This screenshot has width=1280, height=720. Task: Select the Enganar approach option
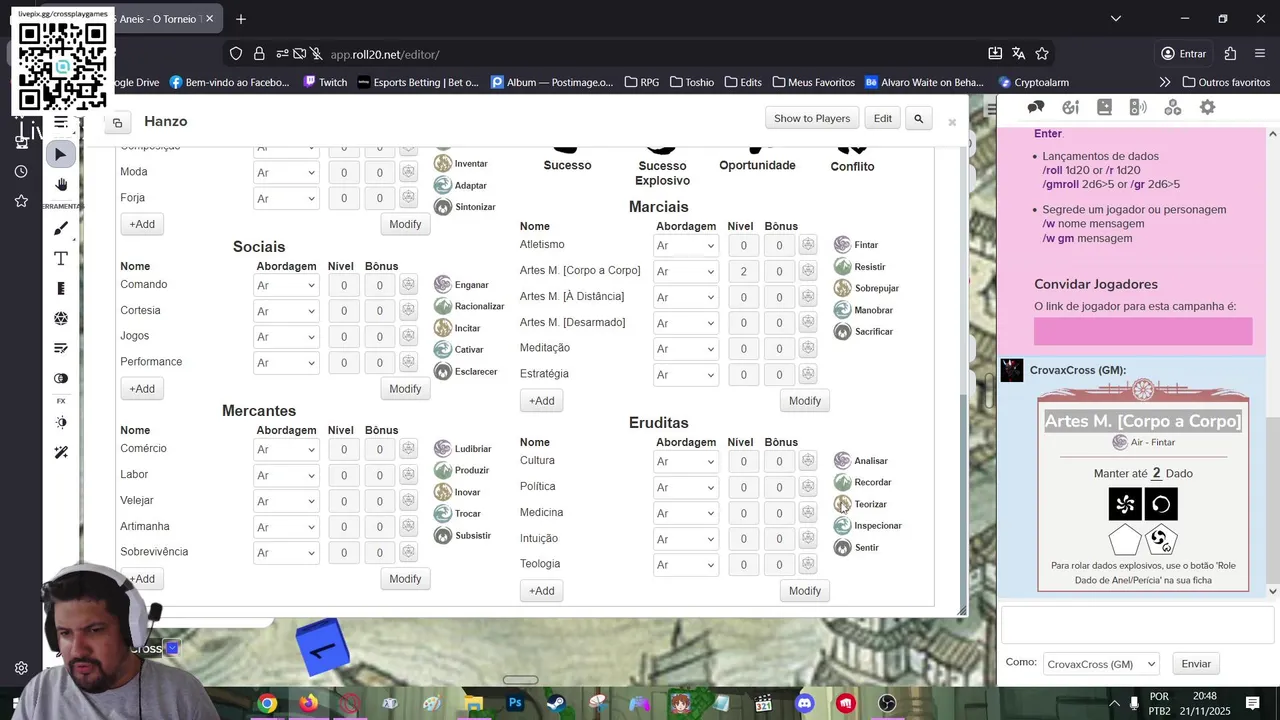point(461,285)
